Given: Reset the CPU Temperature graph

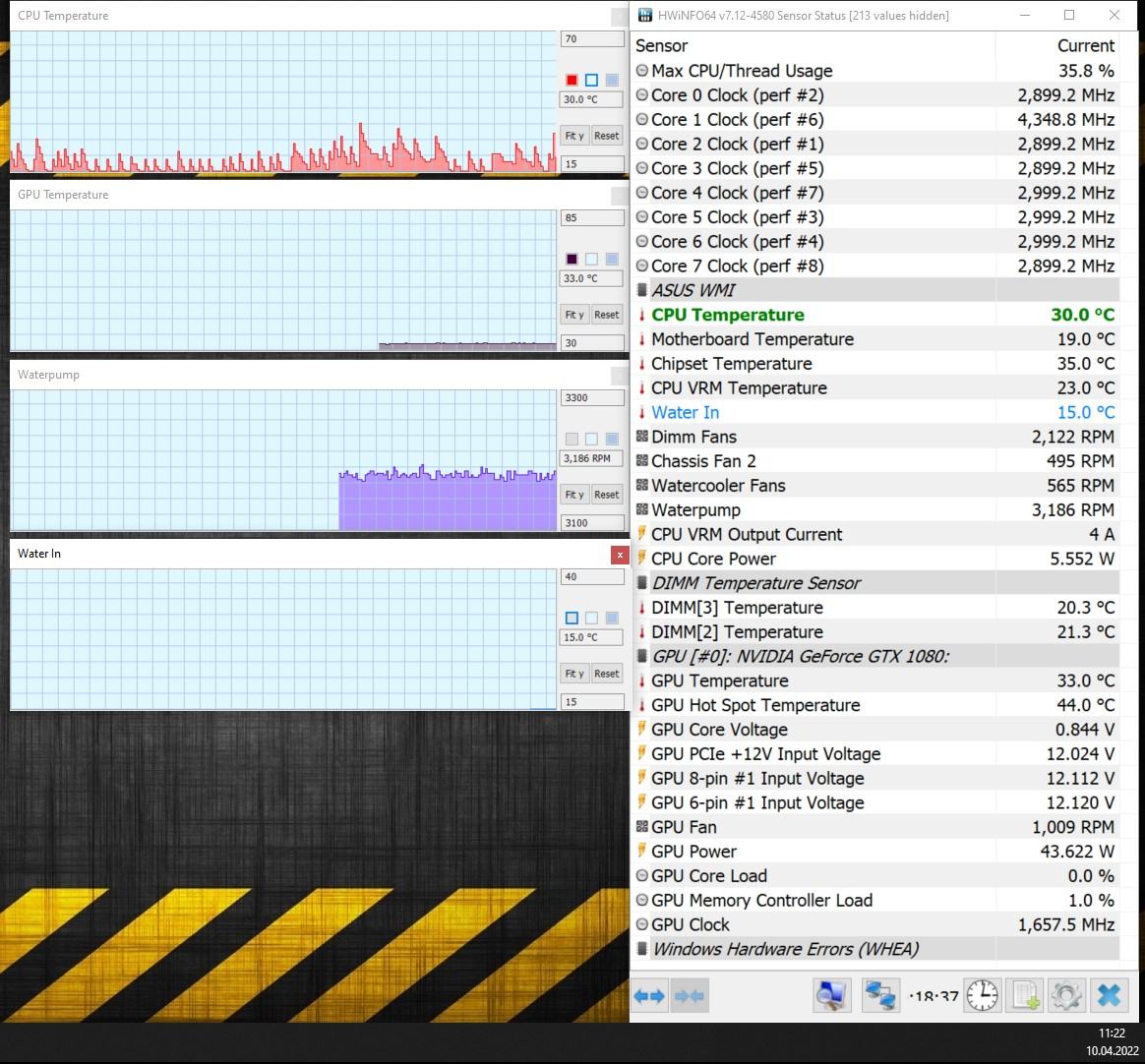Looking at the screenshot, I should tap(606, 136).
